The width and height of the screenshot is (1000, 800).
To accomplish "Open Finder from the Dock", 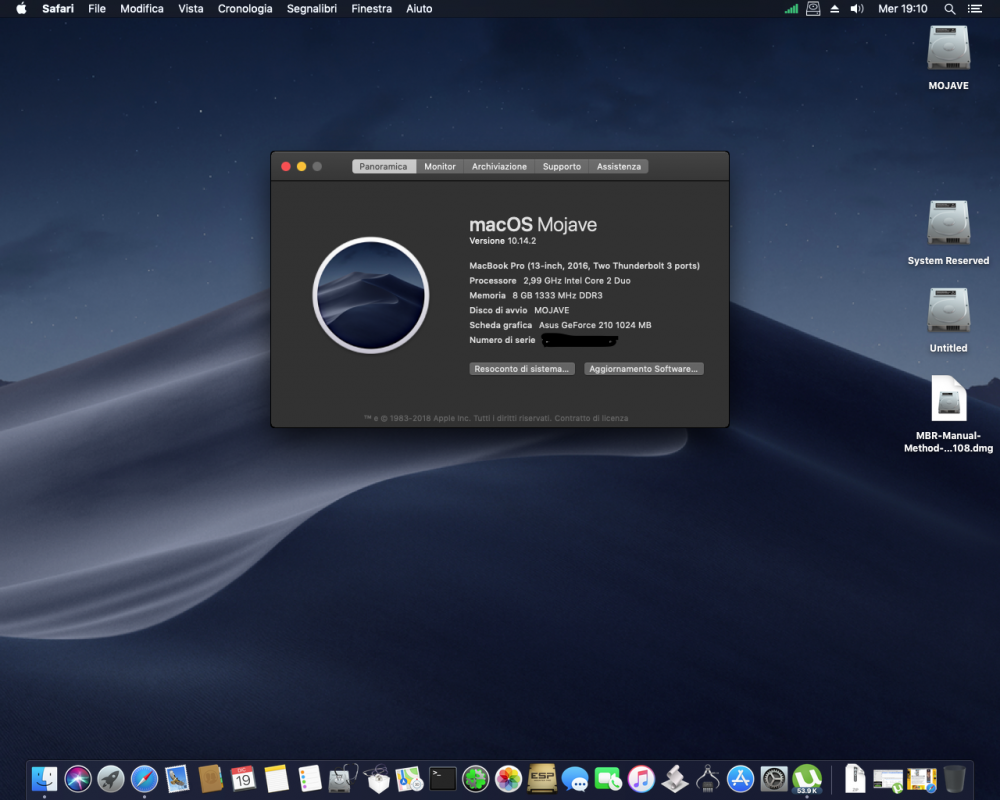I will [x=45, y=778].
